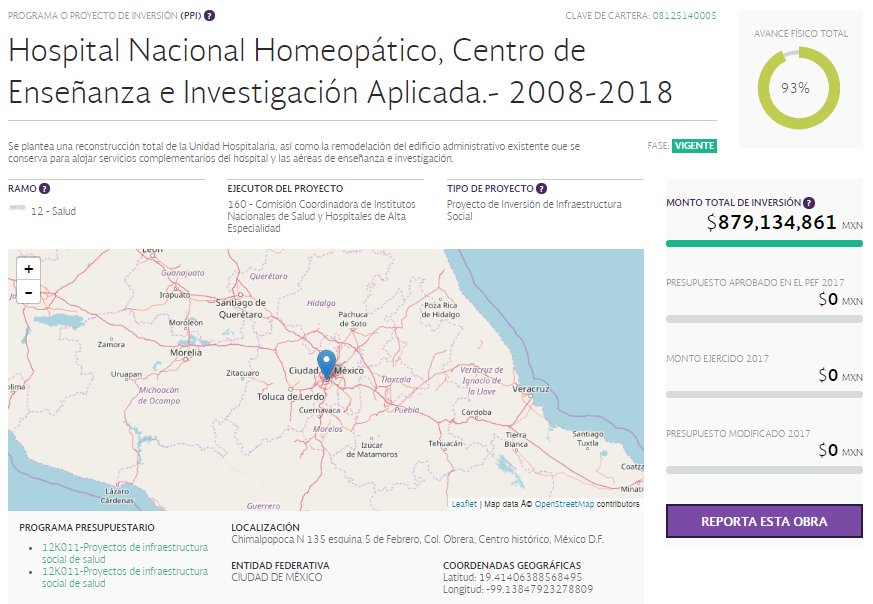Click the RAMO help question-mark icon
Image resolution: width=873 pixels, height=604 pixels.
[x=45, y=189]
